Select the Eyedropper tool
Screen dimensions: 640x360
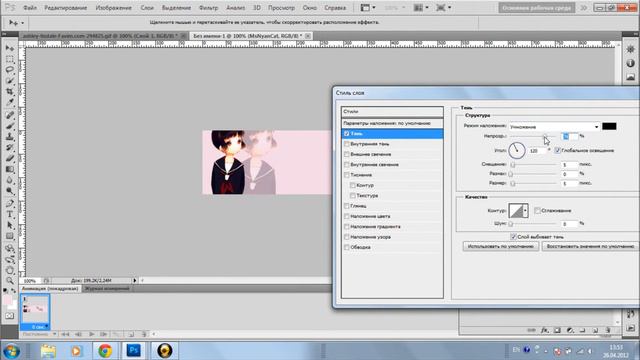[10, 102]
